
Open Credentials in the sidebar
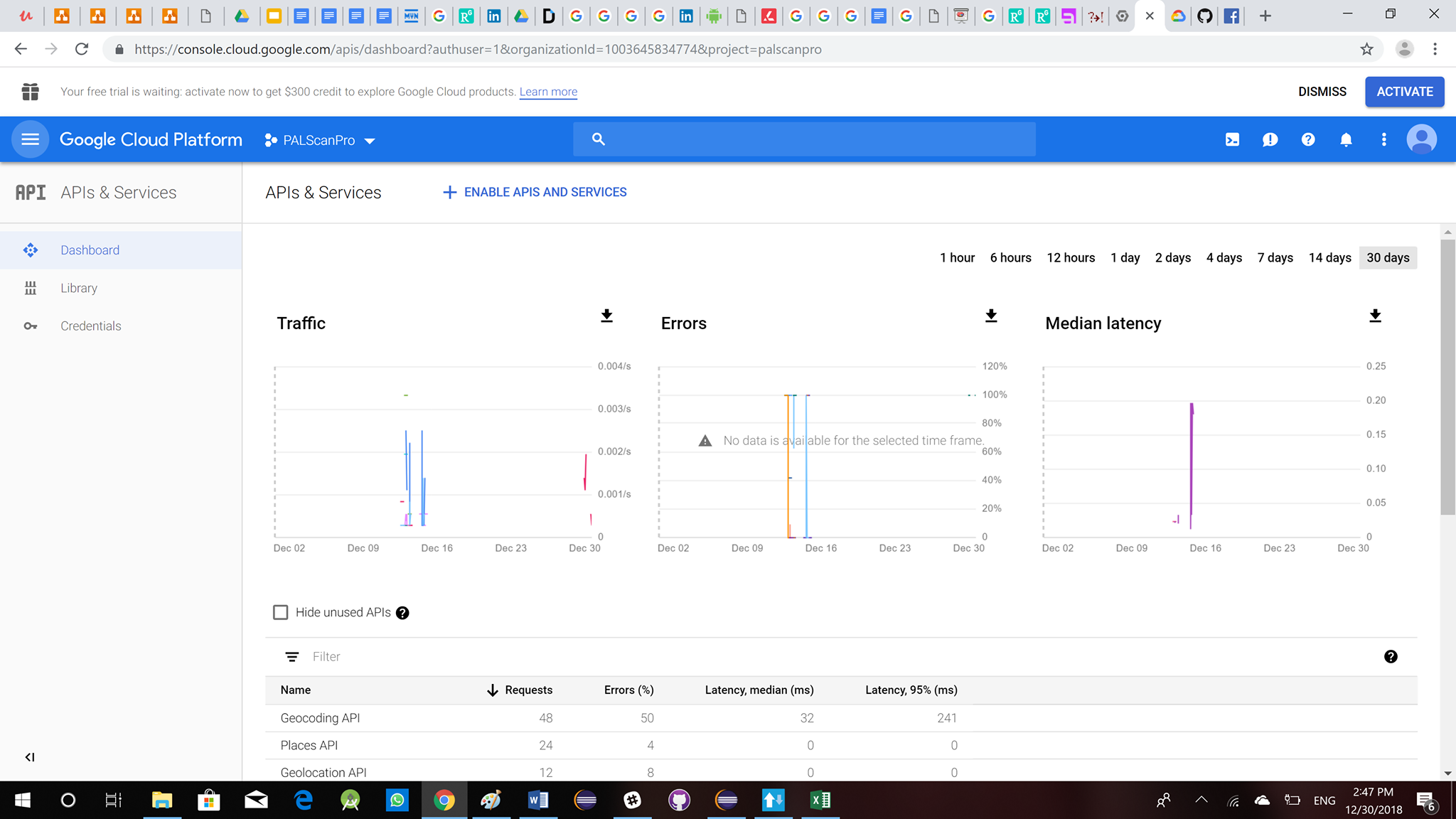pos(121,326)
